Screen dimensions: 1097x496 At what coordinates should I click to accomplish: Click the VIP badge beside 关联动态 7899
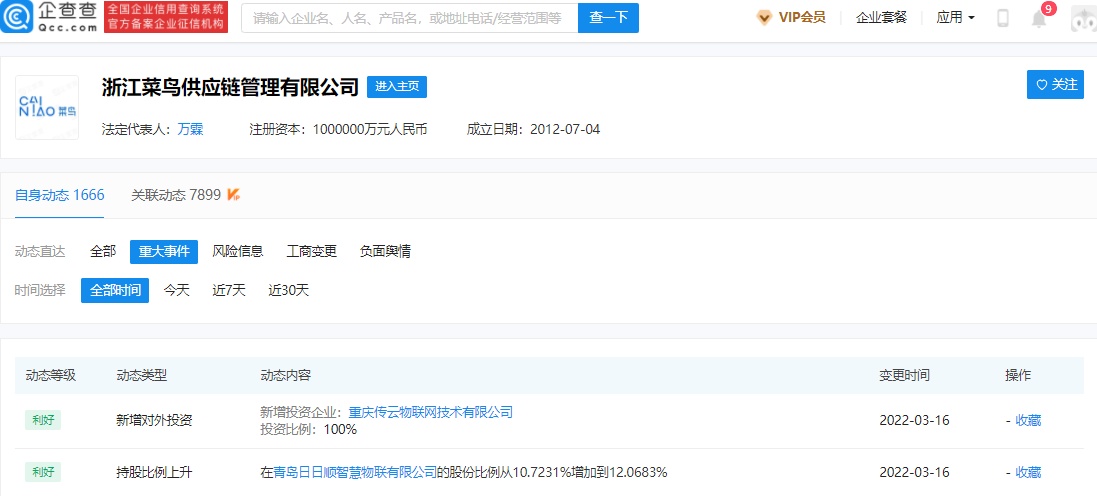(x=234, y=195)
